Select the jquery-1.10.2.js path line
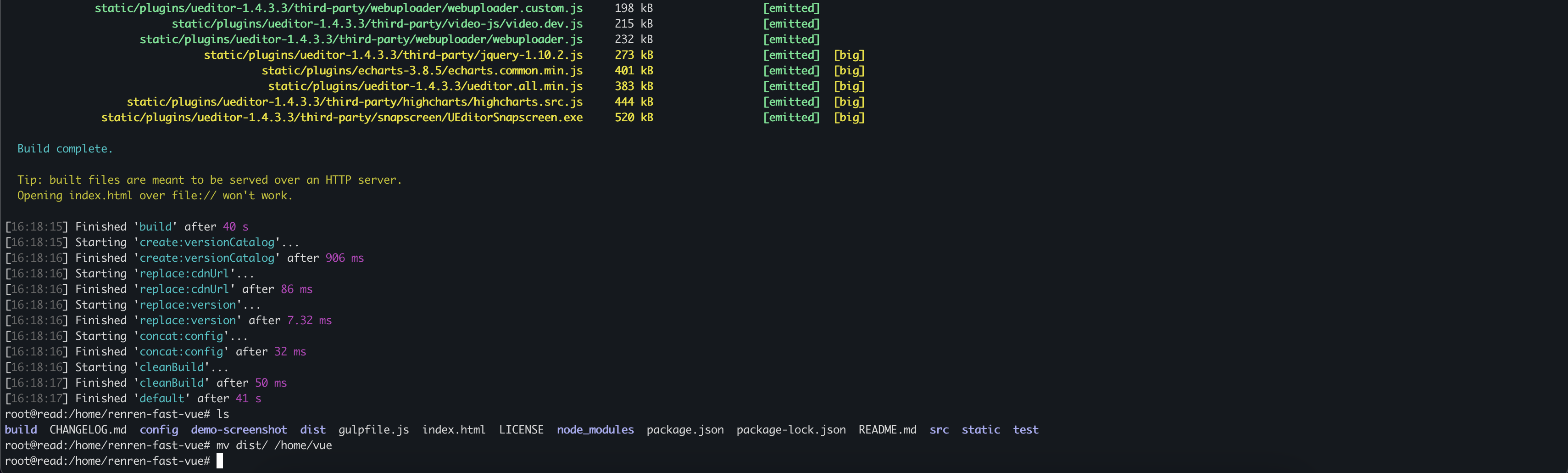This screenshot has height=473, width=1568. 393,55
